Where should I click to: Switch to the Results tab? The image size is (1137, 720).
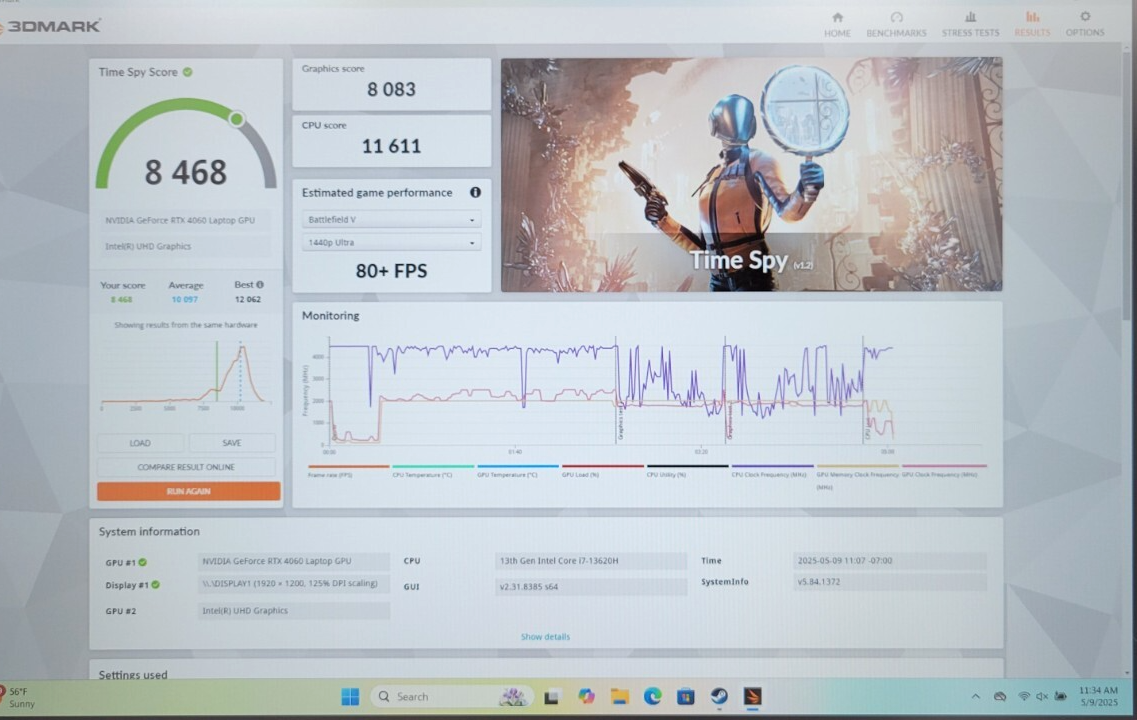1032,25
